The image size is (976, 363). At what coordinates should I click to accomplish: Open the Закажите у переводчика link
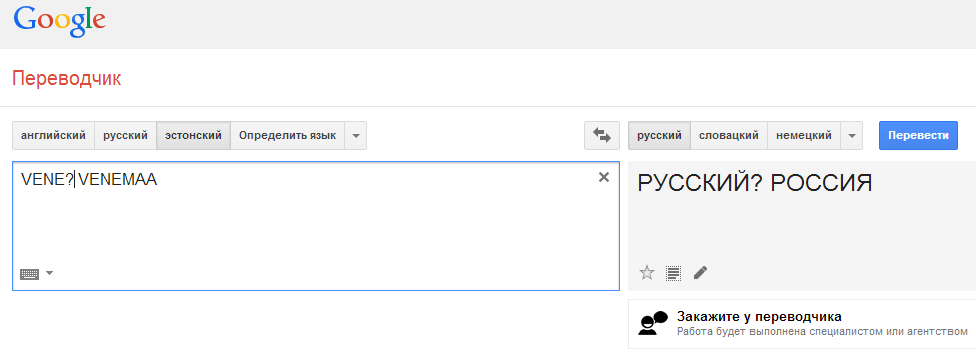pyautogui.click(x=759, y=316)
